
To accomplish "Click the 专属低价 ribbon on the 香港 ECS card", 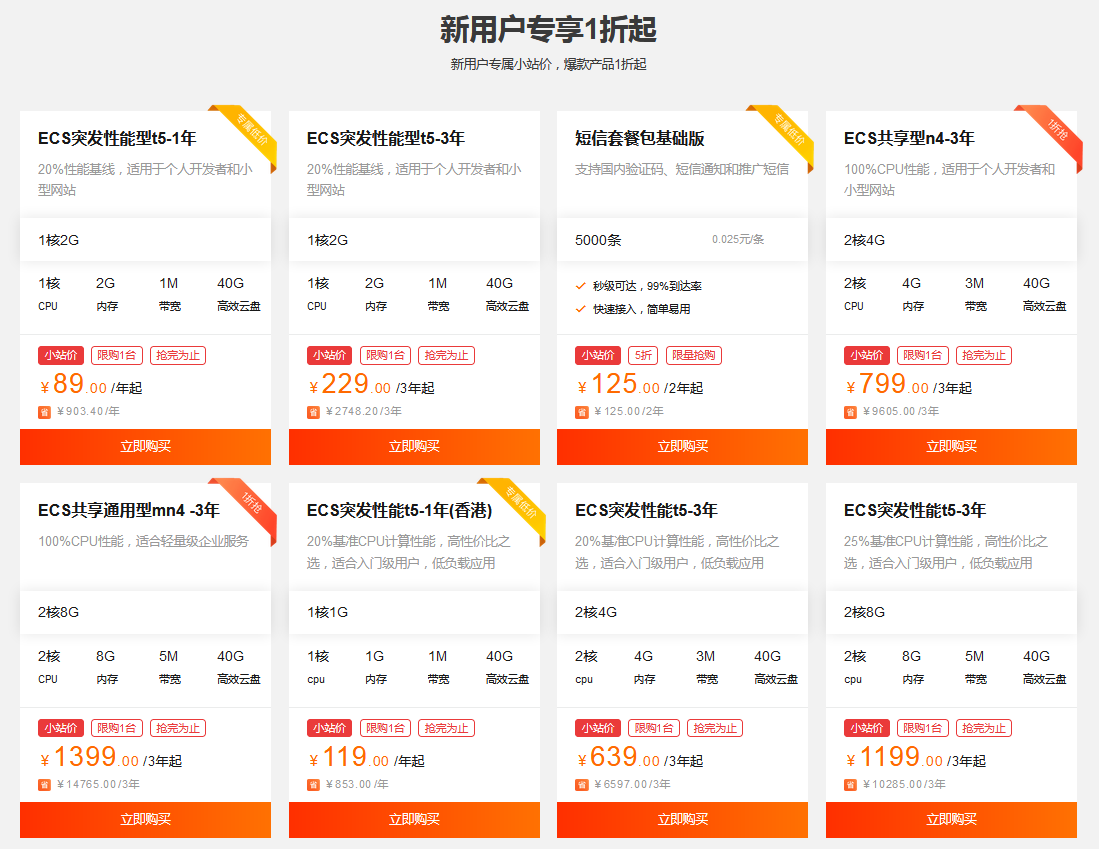I will (522, 502).
